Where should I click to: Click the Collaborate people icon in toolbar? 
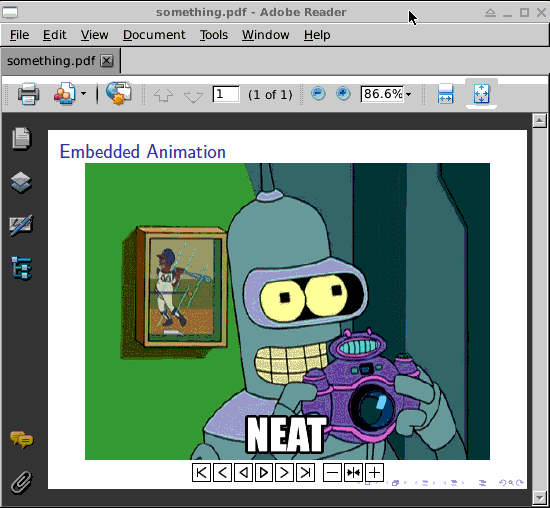pyautogui.click(x=65, y=94)
